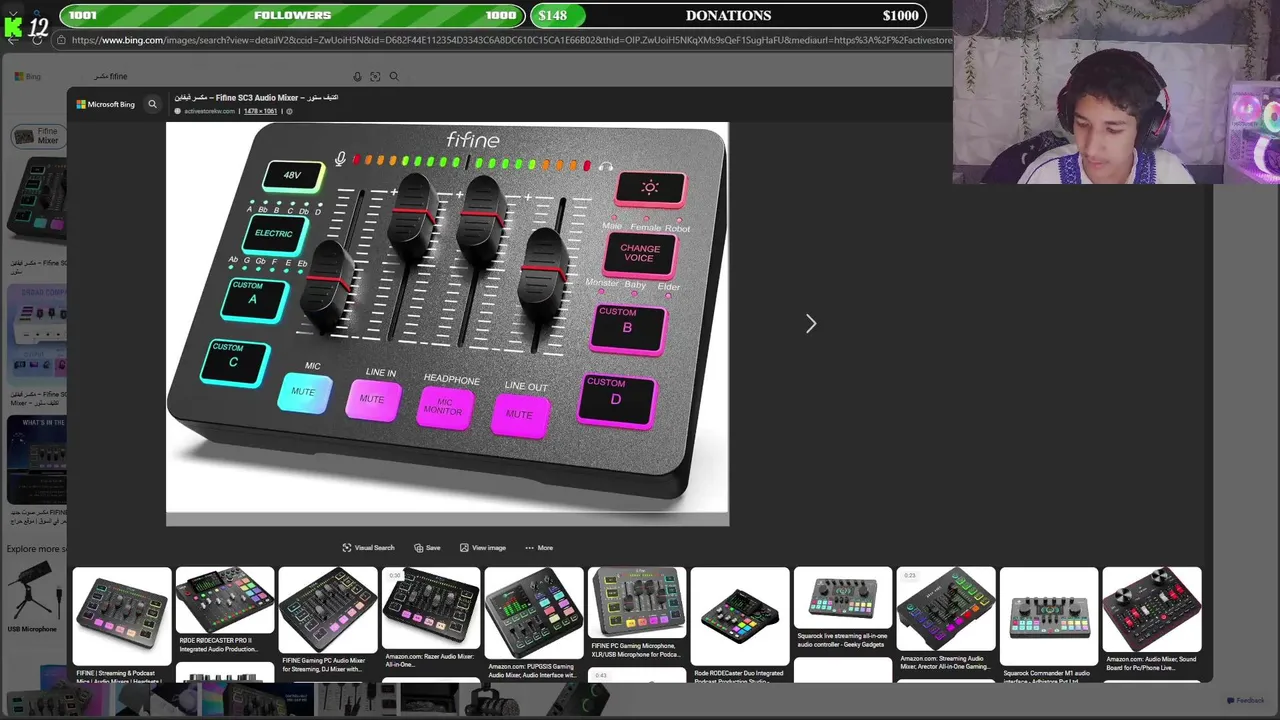This screenshot has width=1280, height=720.
Task: Click the 1478 × 1061 dimensions link
Action: (261, 111)
